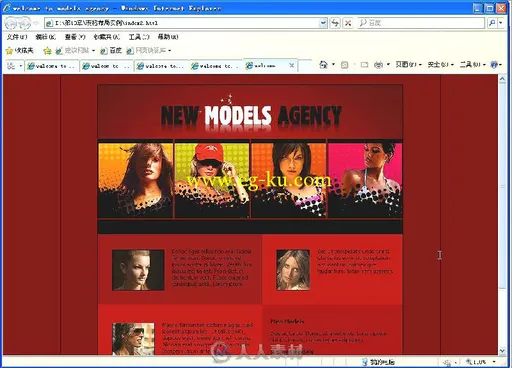Click the Help icon in command bar
The width and height of the screenshot is (512, 368).
(494, 65)
